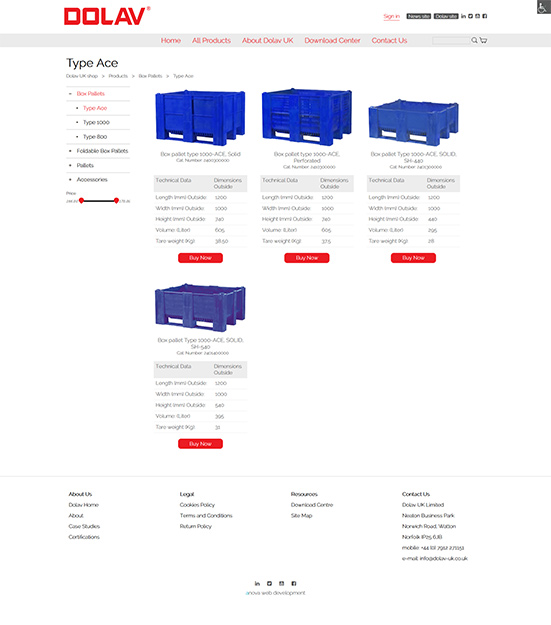
Task: Open the shopping cart icon
Action: click(483, 40)
